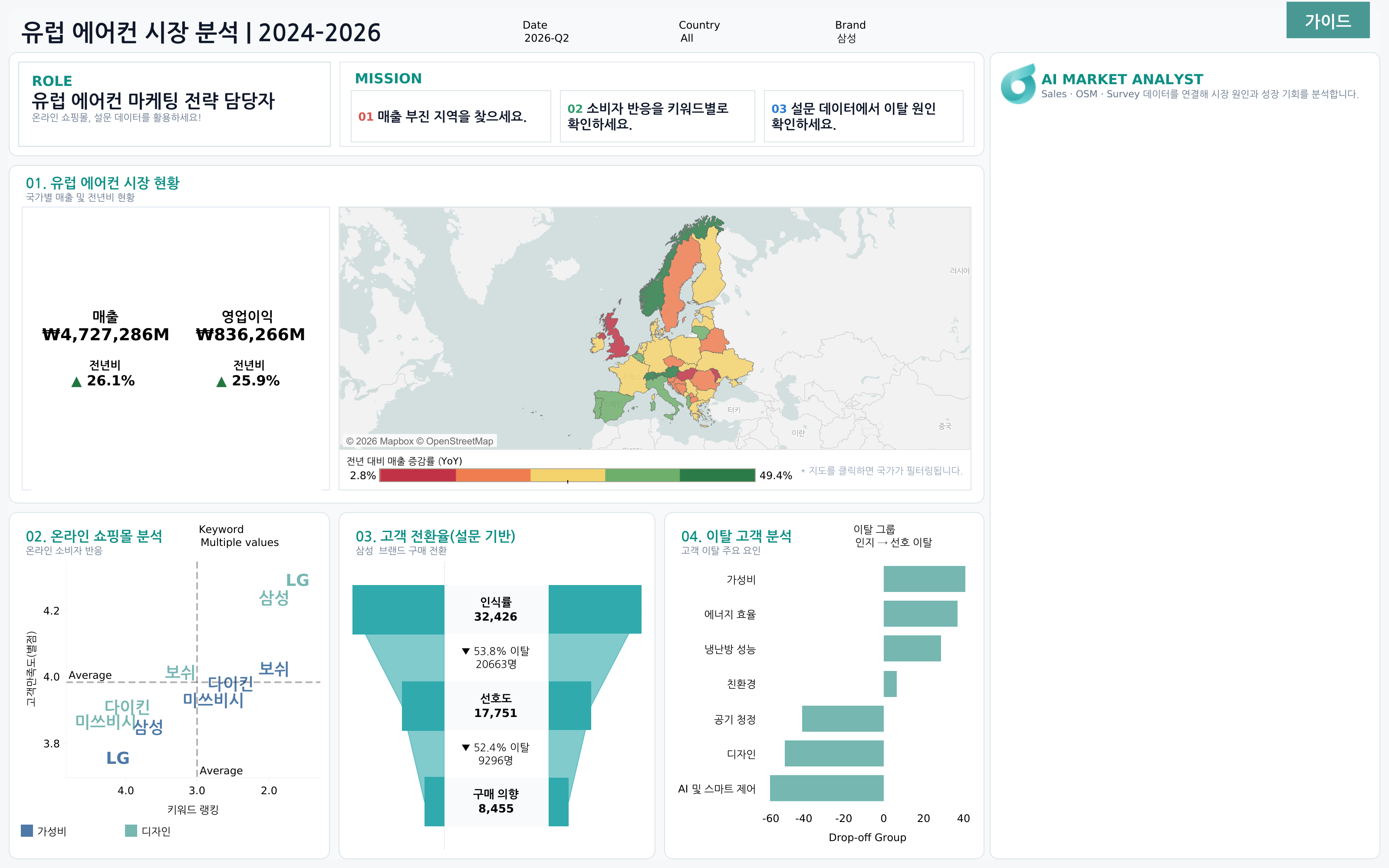Open the 이탈 그룹 filter dropdown
Image resolution: width=1389 pixels, height=868 pixels.
point(892,536)
